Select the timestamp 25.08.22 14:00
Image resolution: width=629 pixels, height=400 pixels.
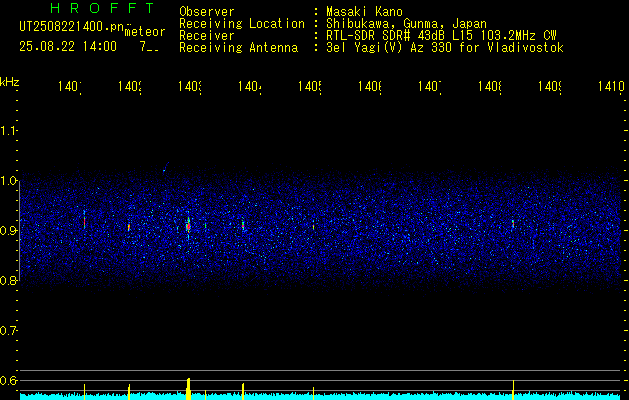point(68,47)
